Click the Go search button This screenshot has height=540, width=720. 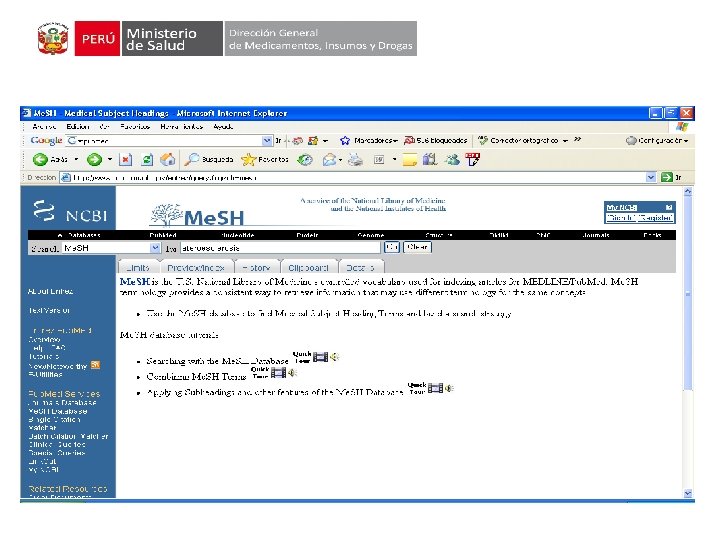tap(392, 248)
